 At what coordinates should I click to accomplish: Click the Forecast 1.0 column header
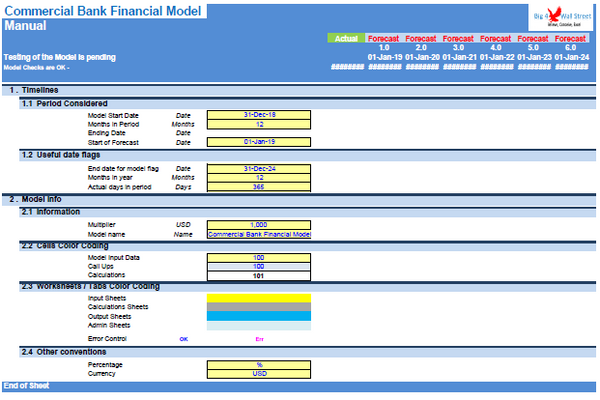click(384, 38)
